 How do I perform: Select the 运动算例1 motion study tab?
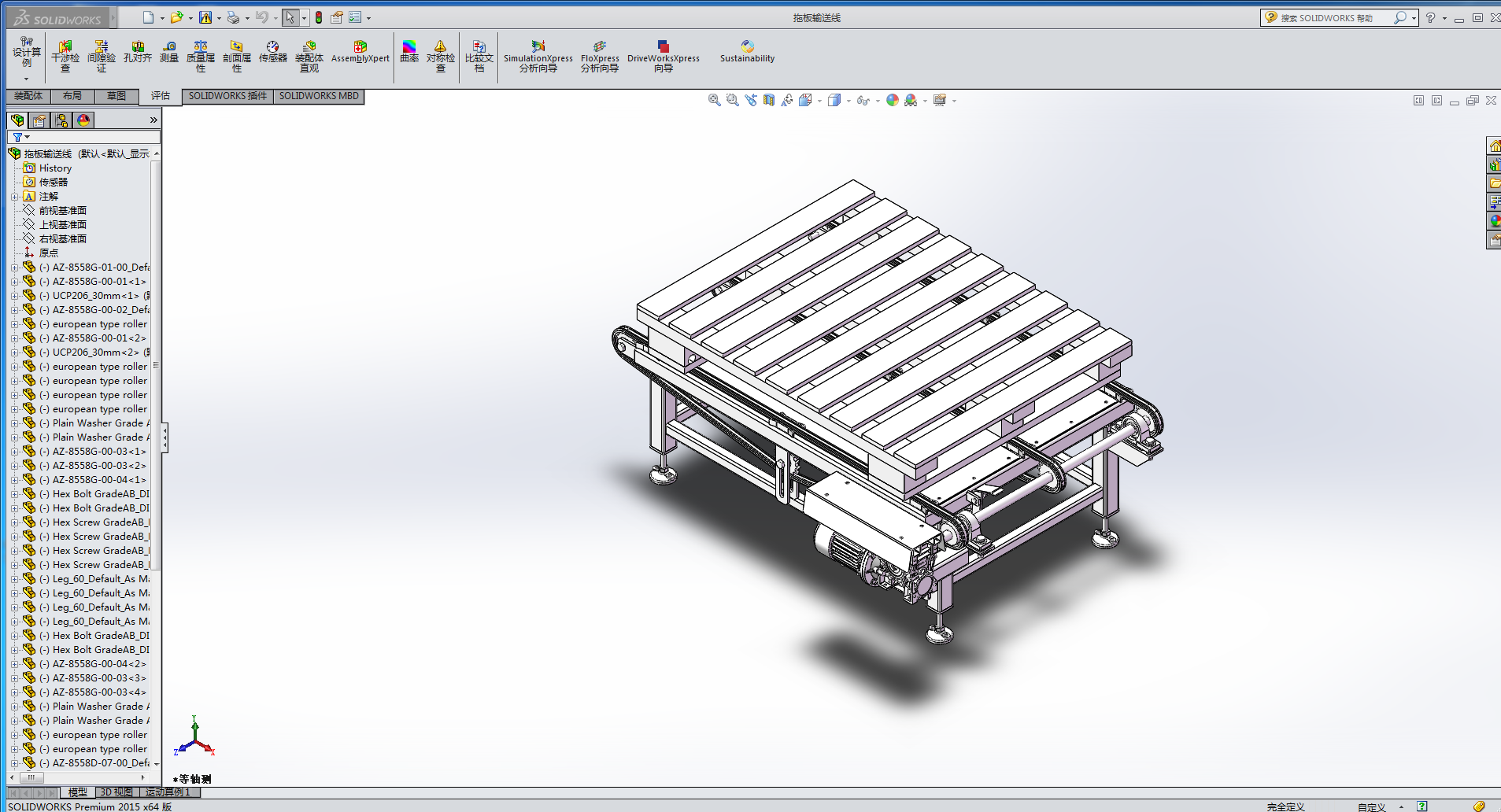[x=168, y=792]
